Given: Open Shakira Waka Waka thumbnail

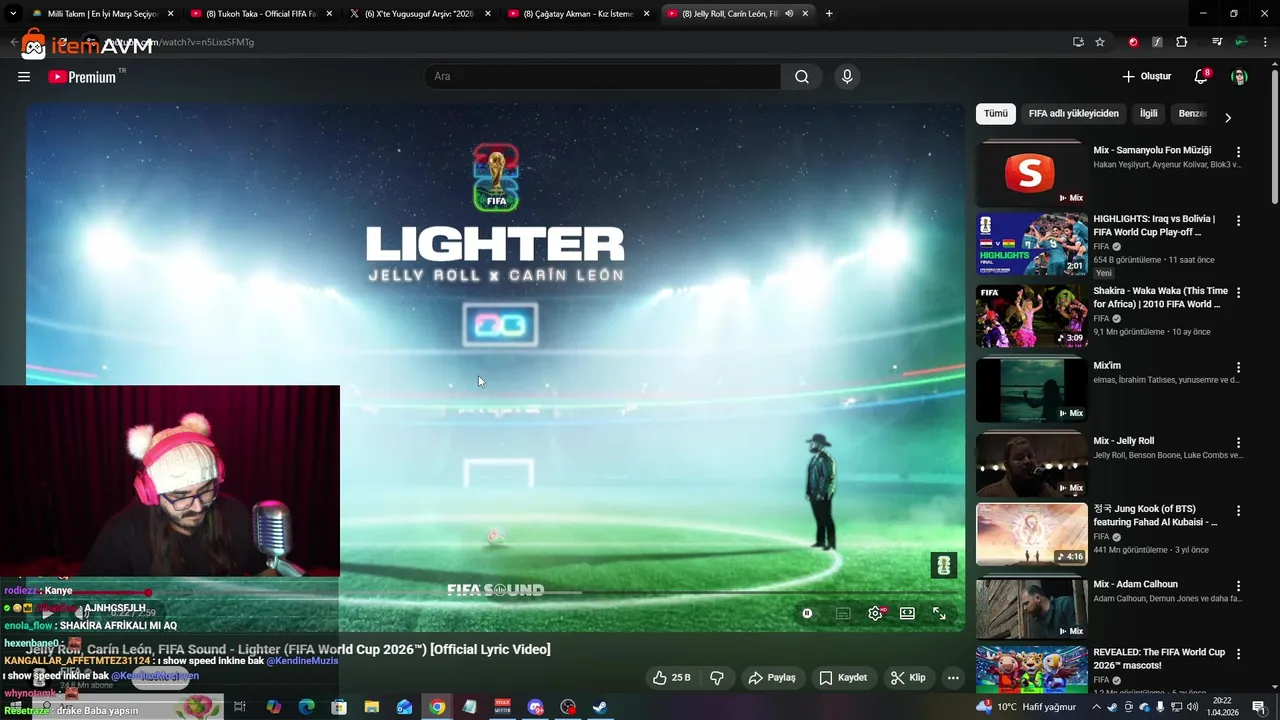Looking at the screenshot, I should point(1031,316).
